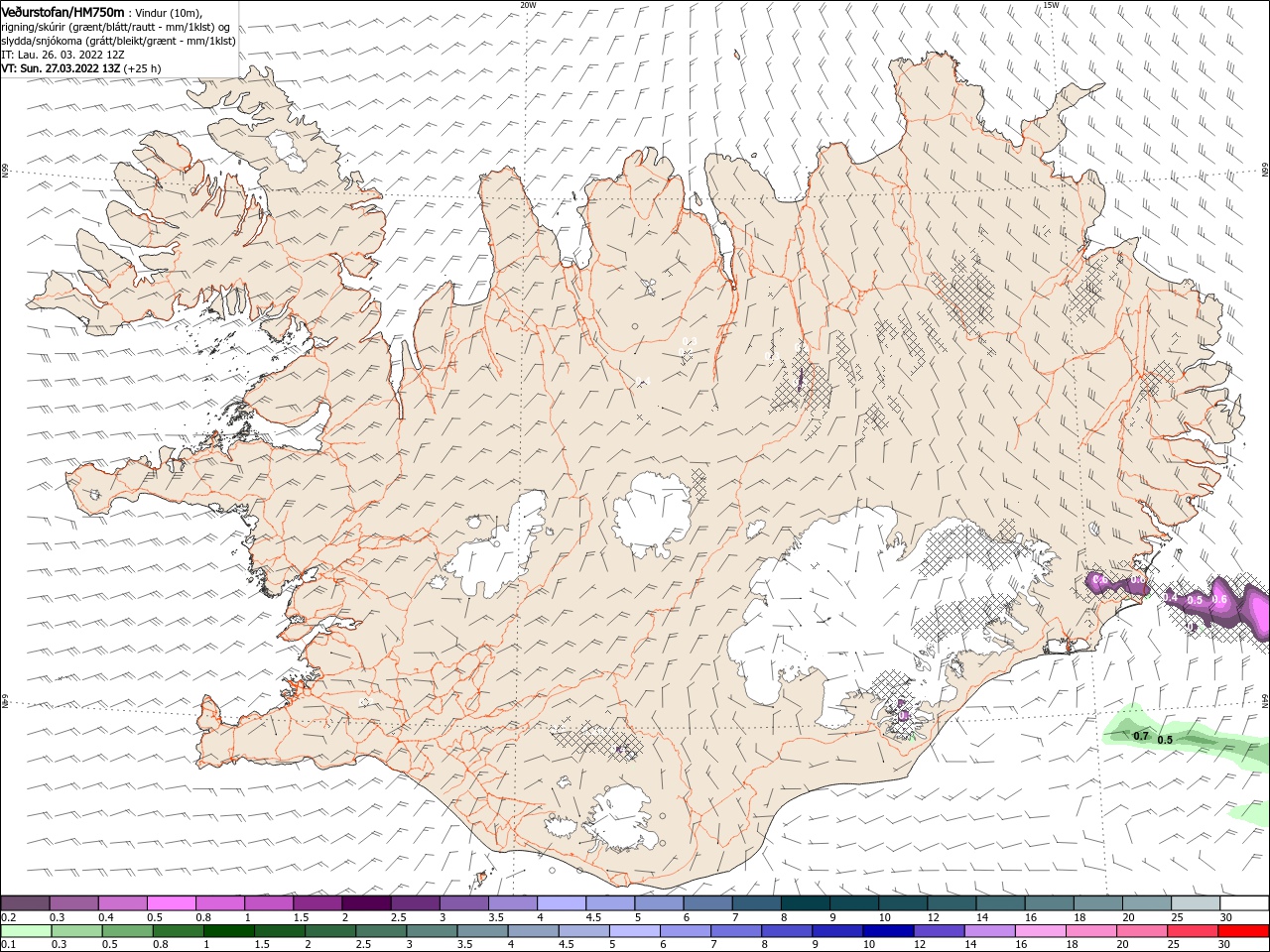Screen dimensions: 1270x952
Task: Select the upper-scale swatch above label 0.2
Action: [25, 903]
